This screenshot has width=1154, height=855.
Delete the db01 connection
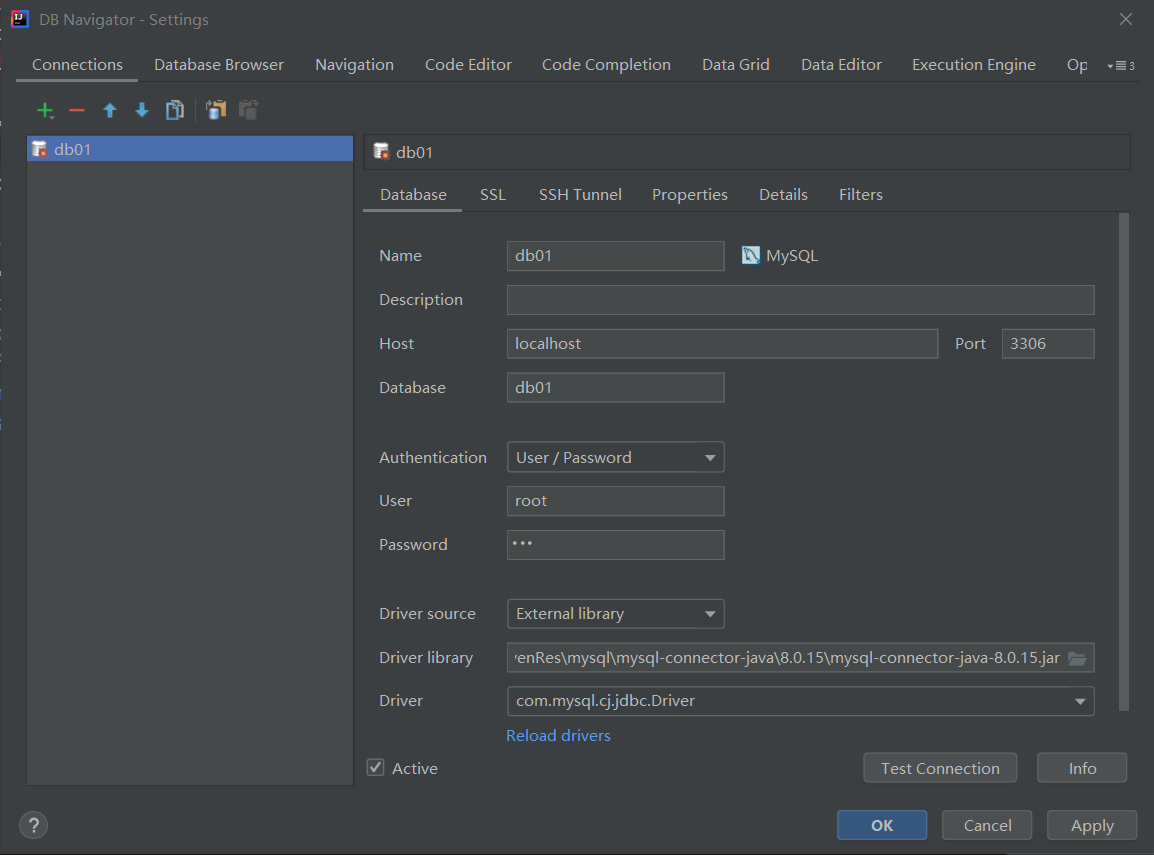77,110
